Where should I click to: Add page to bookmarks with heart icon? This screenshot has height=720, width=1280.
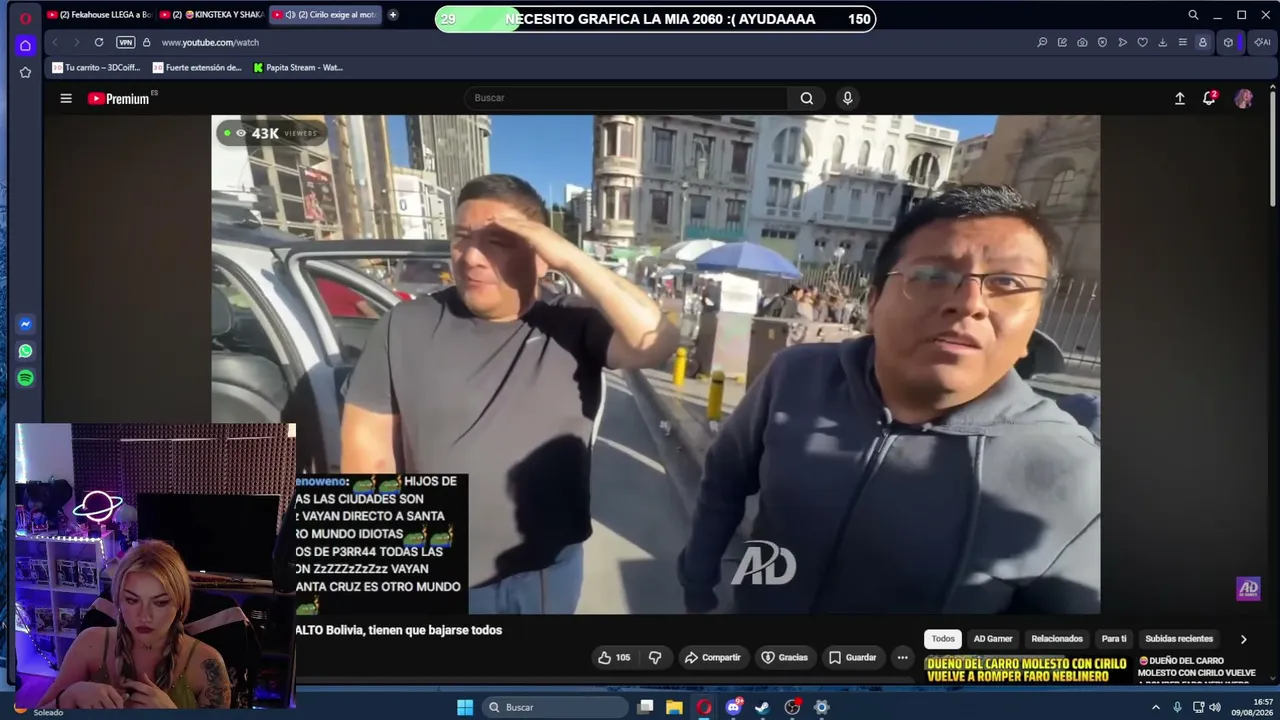(1143, 42)
